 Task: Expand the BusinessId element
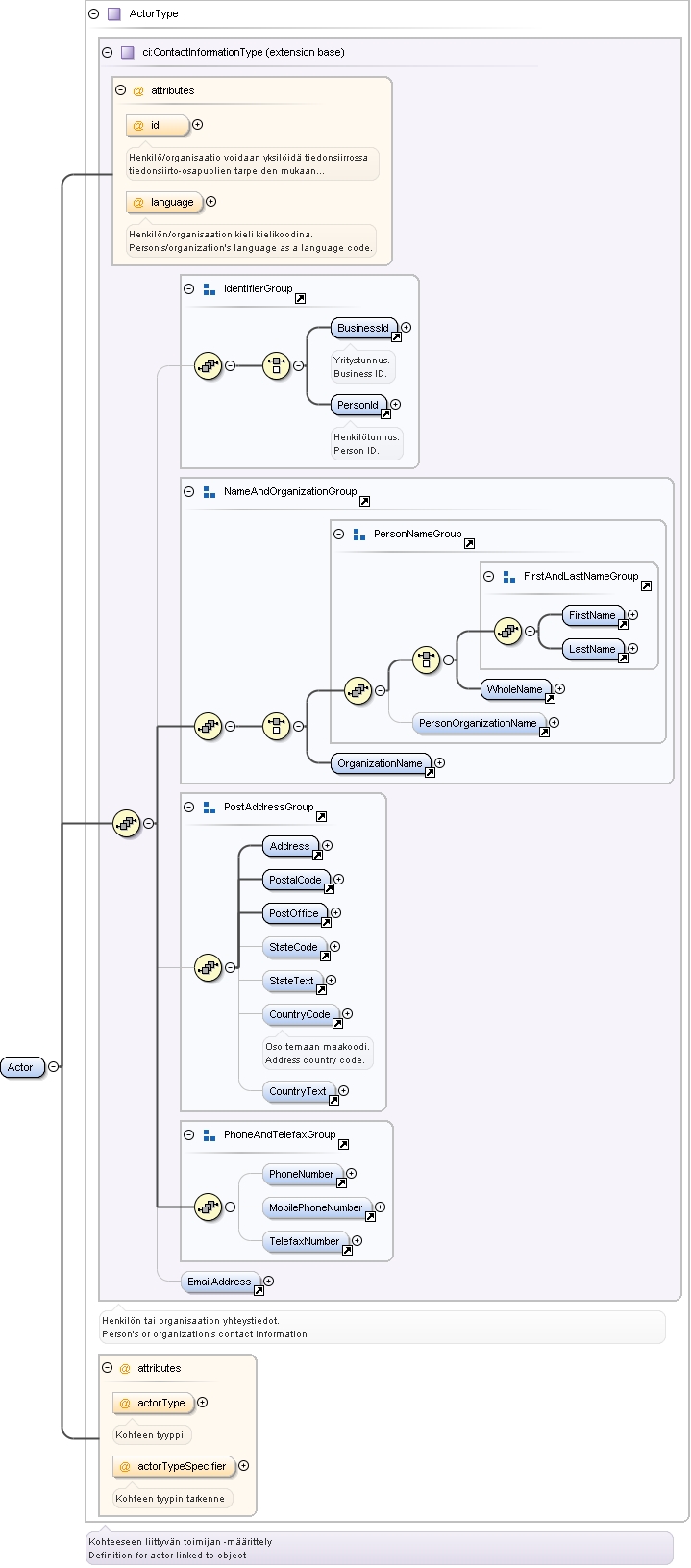[x=406, y=328]
